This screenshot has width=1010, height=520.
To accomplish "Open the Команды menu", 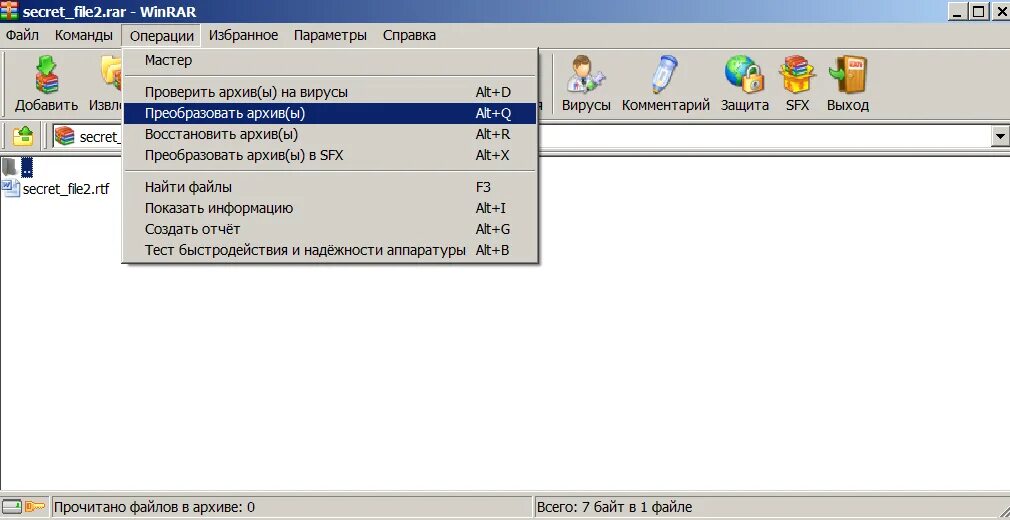I will tap(84, 35).
